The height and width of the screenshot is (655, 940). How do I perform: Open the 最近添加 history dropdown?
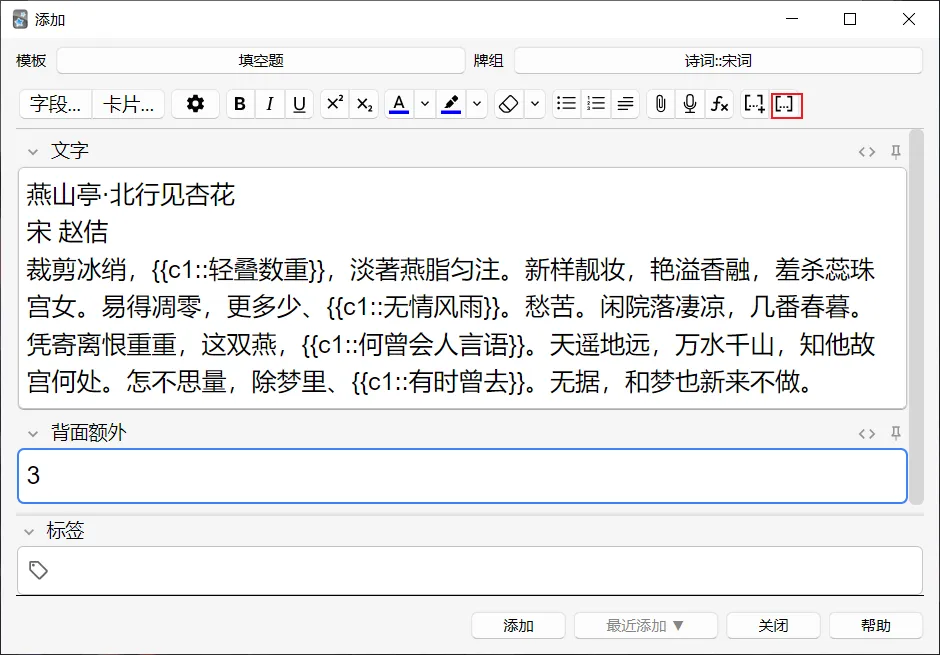click(x=644, y=625)
